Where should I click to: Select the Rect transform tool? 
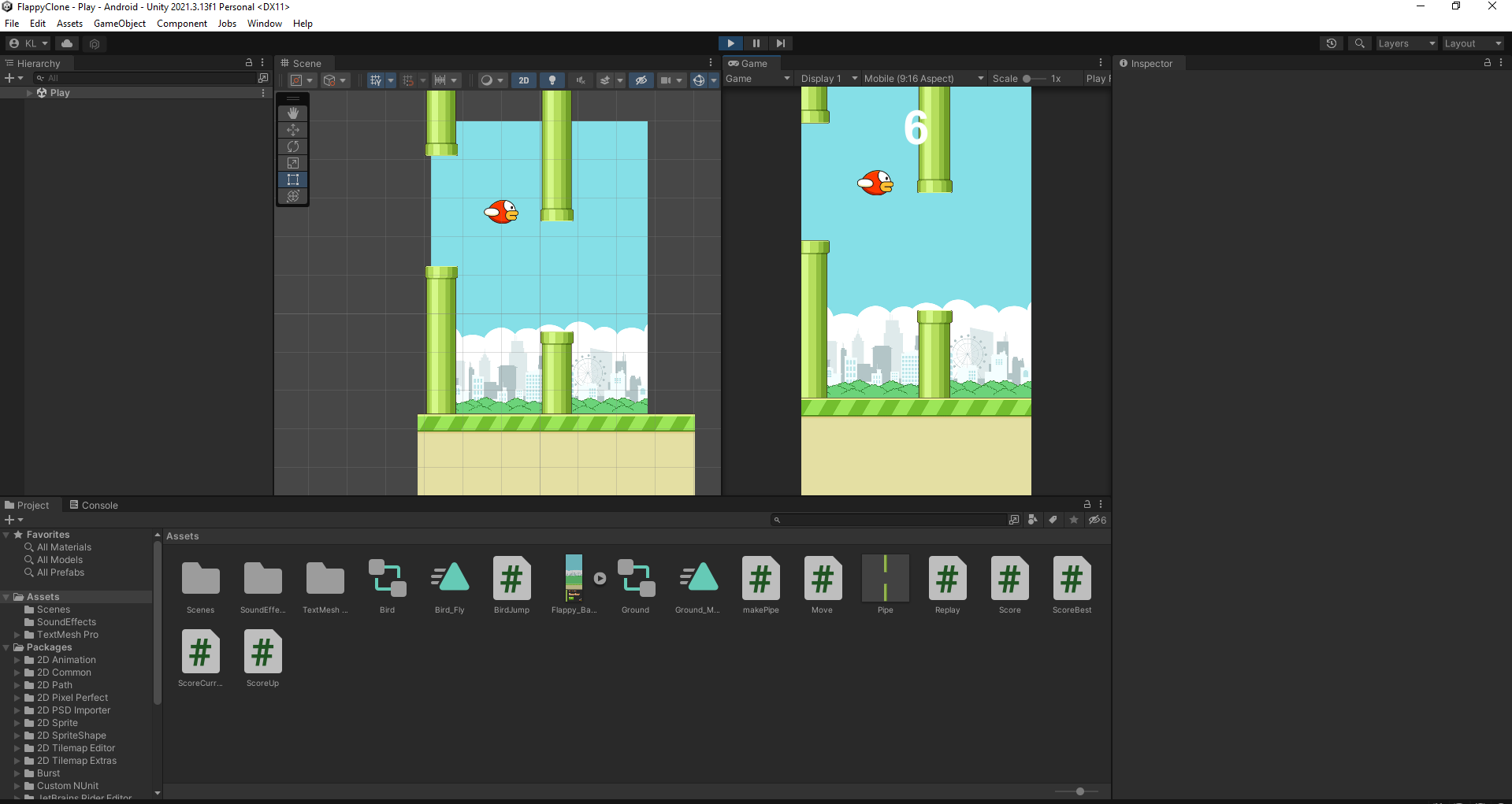(x=292, y=179)
